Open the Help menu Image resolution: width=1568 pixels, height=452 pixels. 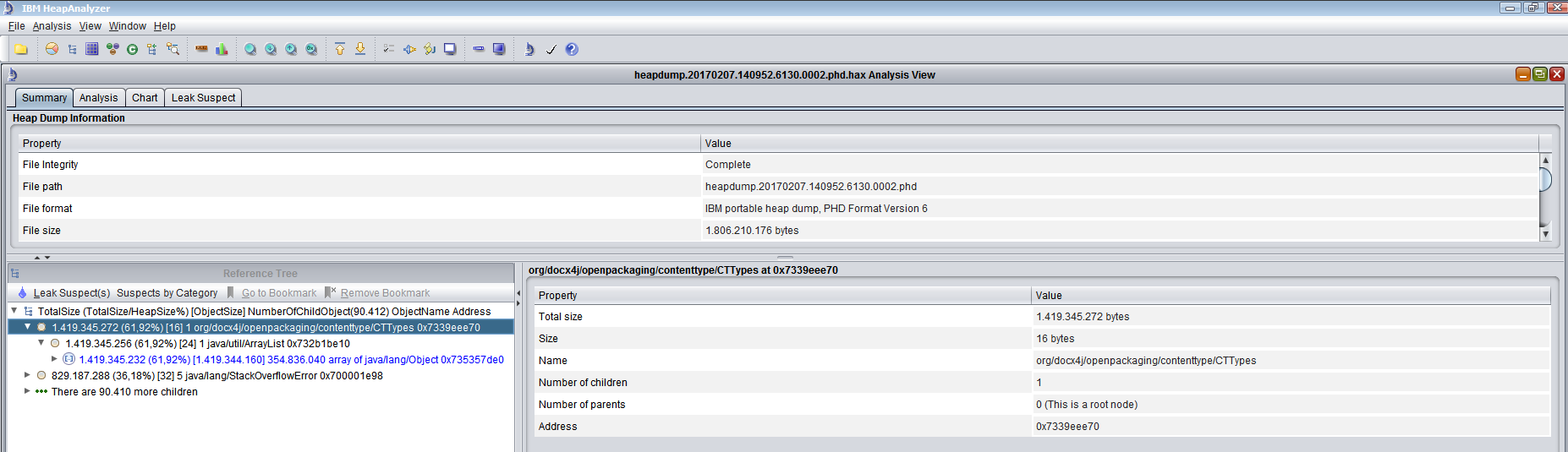point(165,26)
